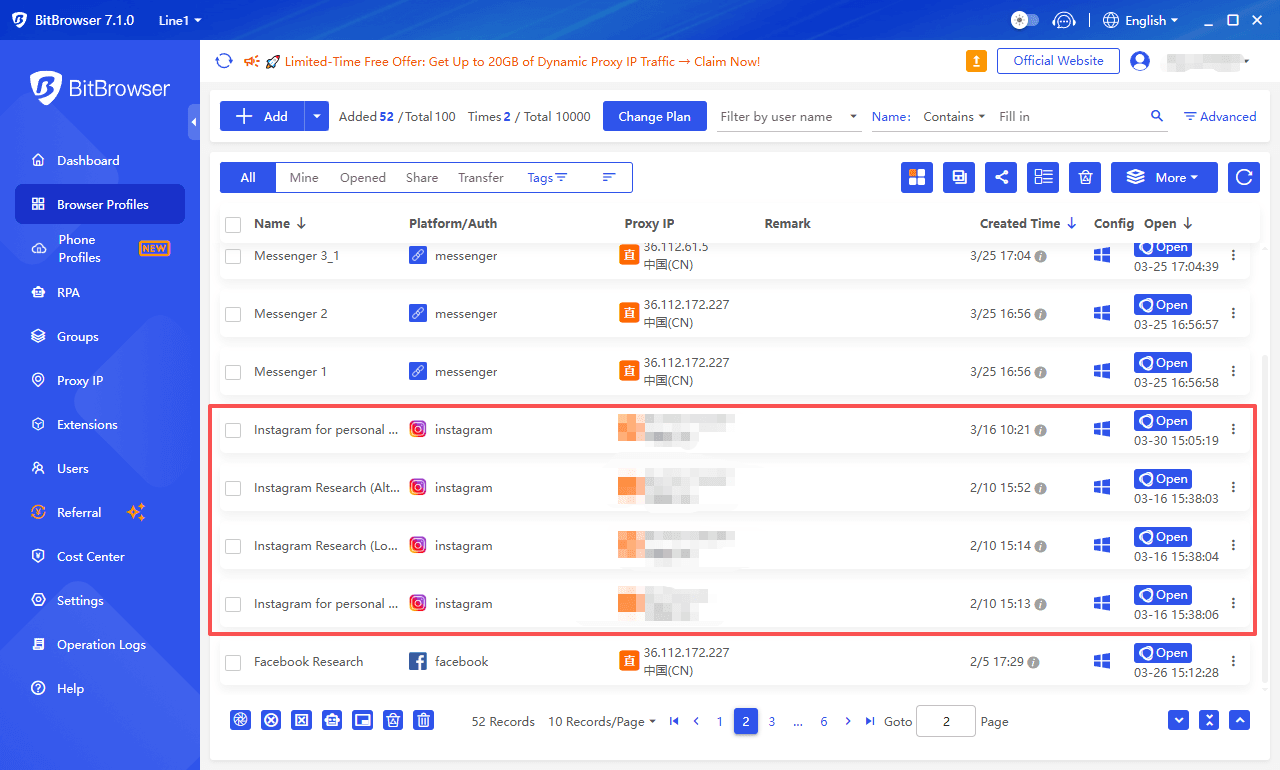Image resolution: width=1280 pixels, height=770 pixels.
Task: Select the detail list view icon
Action: 1043,177
